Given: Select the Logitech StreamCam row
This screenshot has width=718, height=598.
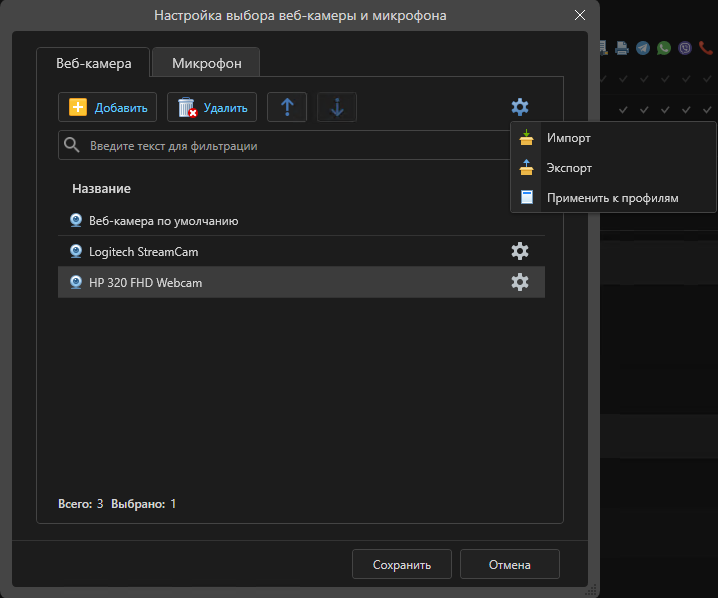Looking at the screenshot, I should tap(143, 251).
